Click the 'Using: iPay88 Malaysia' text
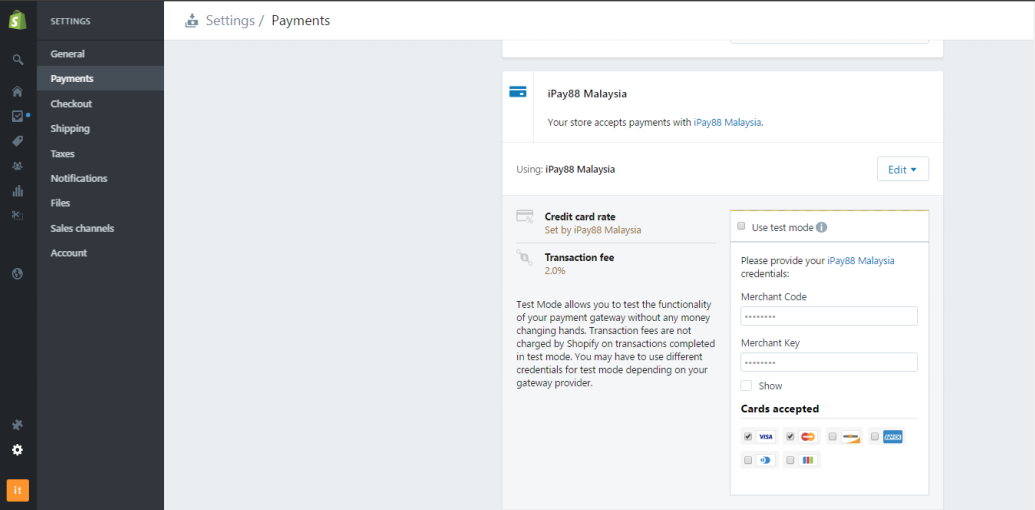Screen dimensions: 1035x510 566,169
